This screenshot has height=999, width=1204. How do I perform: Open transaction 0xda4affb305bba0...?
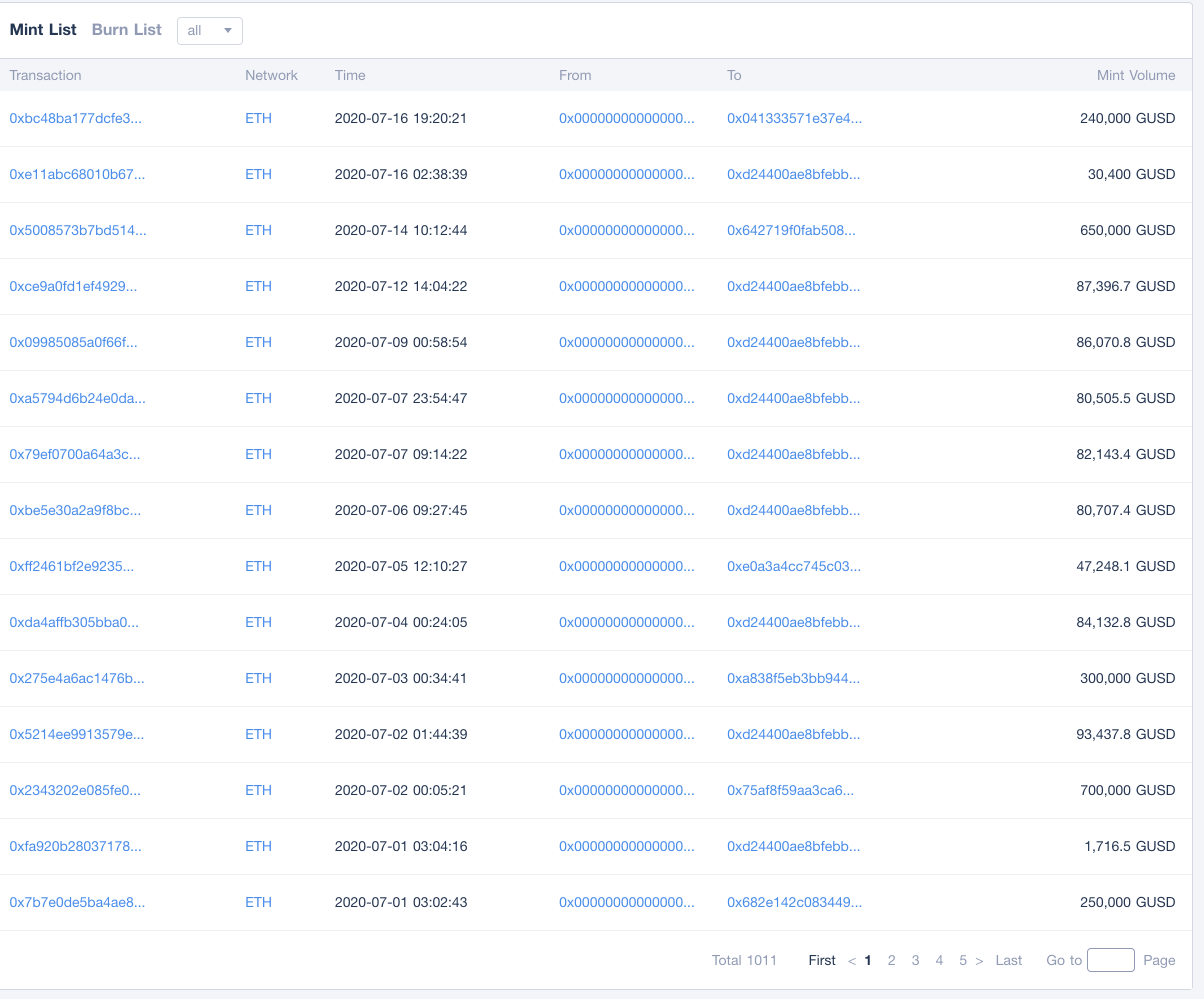(x=74, y=622)
